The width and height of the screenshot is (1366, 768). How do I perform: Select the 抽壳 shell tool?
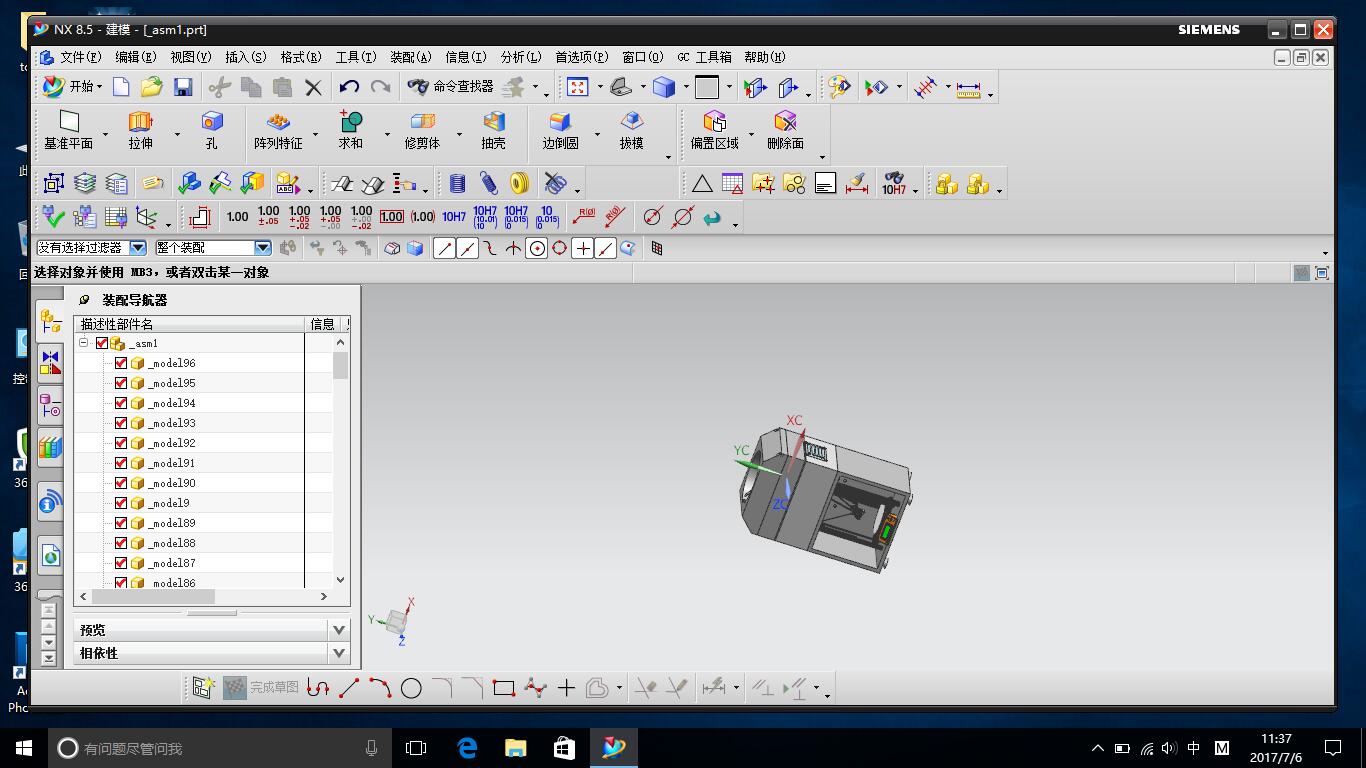[x=494, y=131]
